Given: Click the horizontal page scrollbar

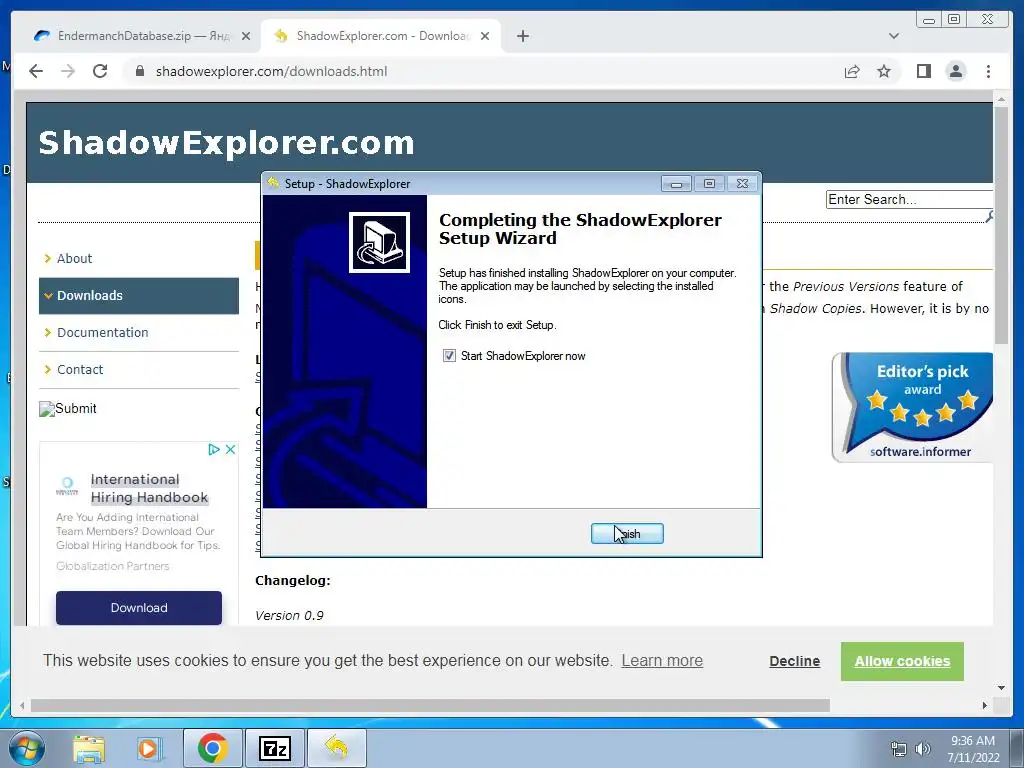Looking at the screenshot, I should pos(430,706).
